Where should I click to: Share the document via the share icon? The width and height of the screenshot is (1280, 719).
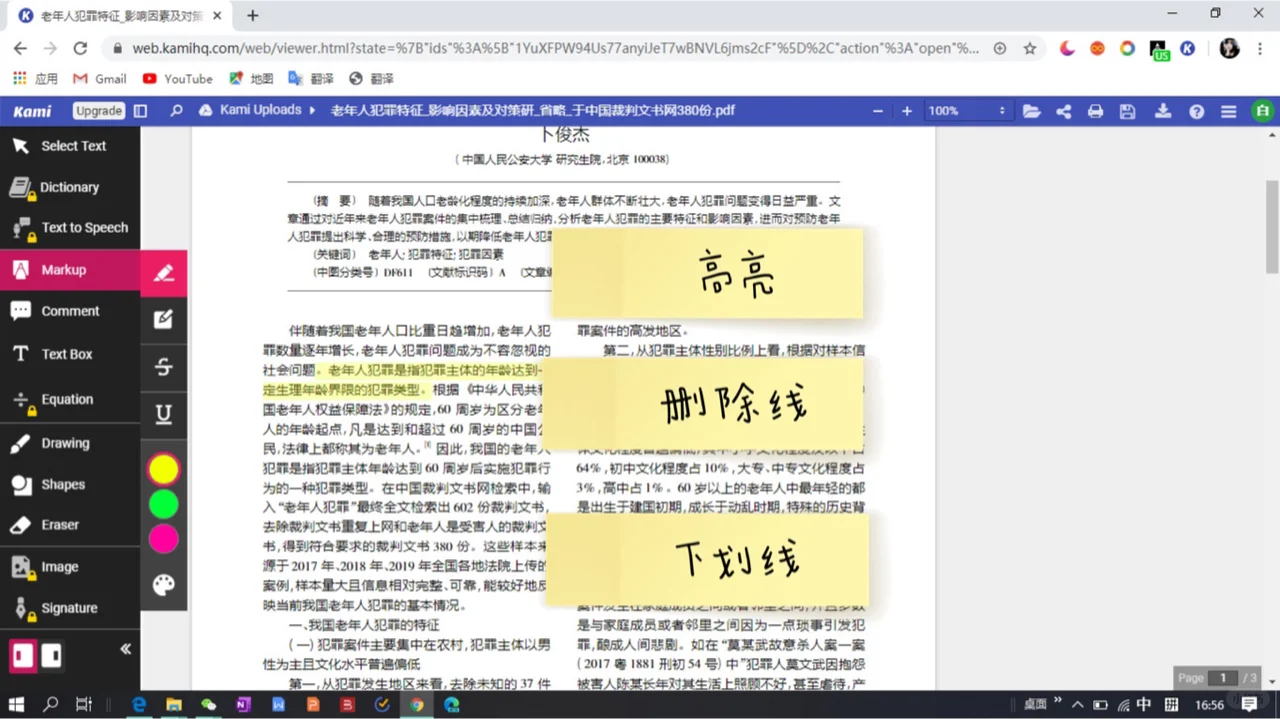pos(1063,111)
